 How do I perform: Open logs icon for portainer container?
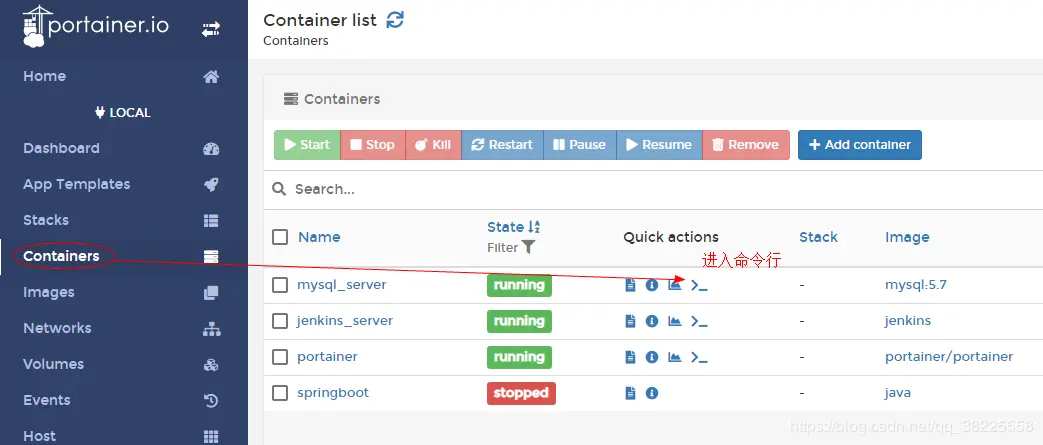click(631, 357)
